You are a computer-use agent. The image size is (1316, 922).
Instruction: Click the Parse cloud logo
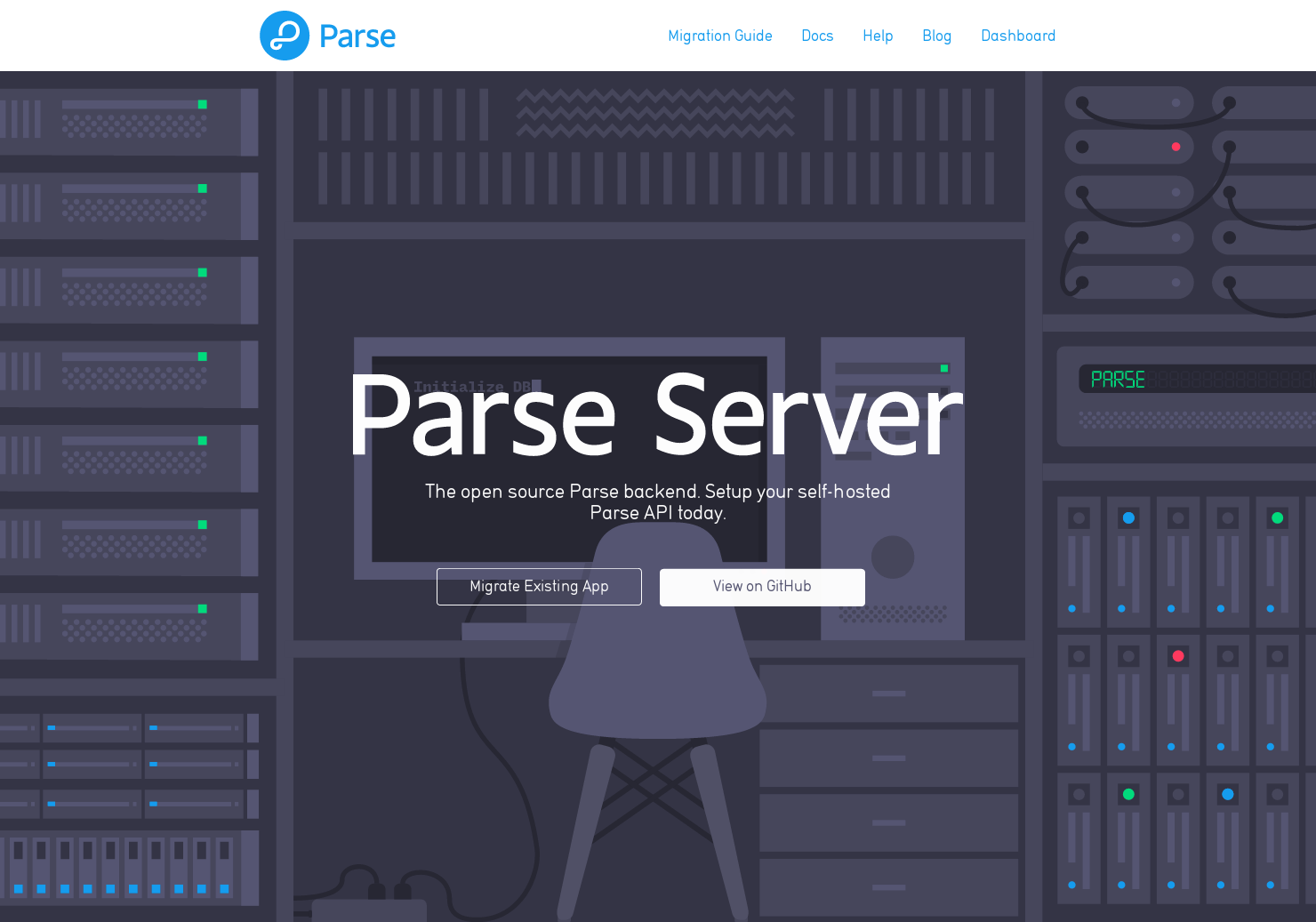coord(284,36)
